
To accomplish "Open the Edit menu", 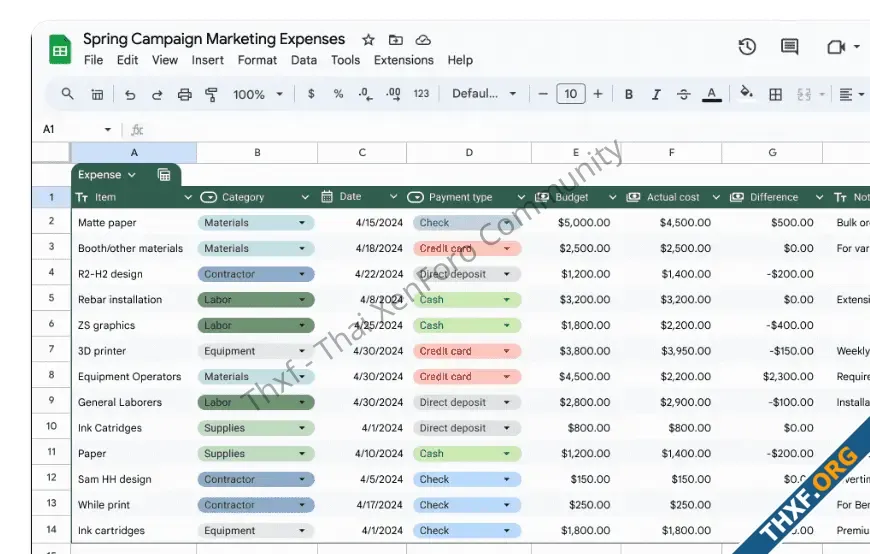I will tap(127, 60).
